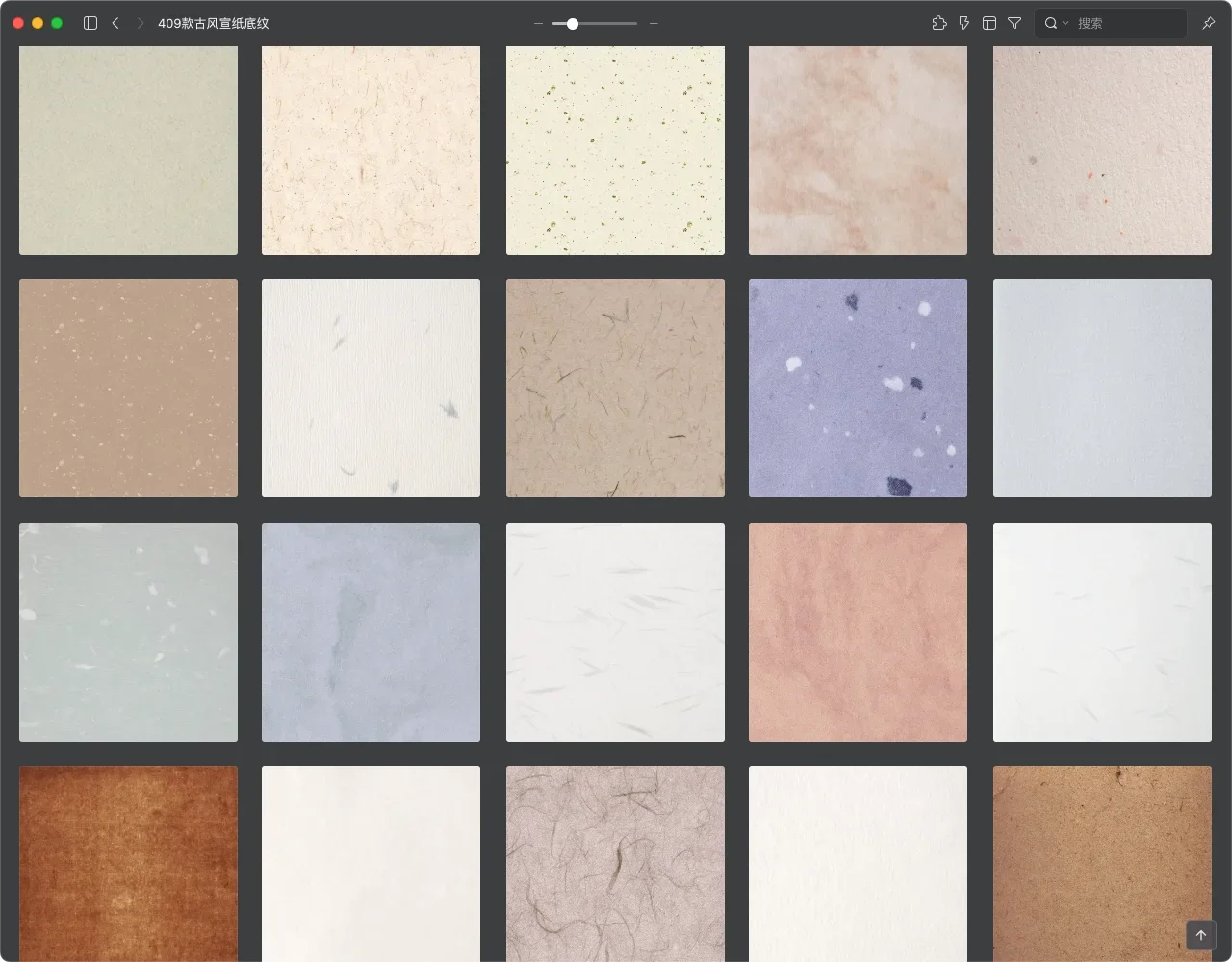Select the gray paper with dense hair fibers
The width and height of the screenshot is (1232, 962).
[x=615, y=864]
